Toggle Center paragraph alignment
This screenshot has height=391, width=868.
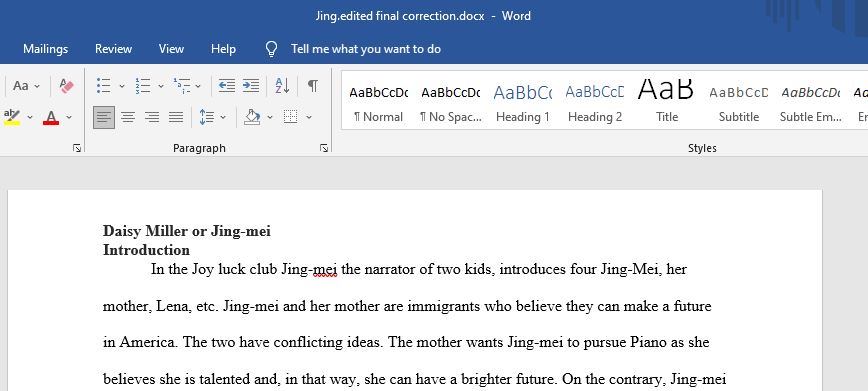coord(128,117)
